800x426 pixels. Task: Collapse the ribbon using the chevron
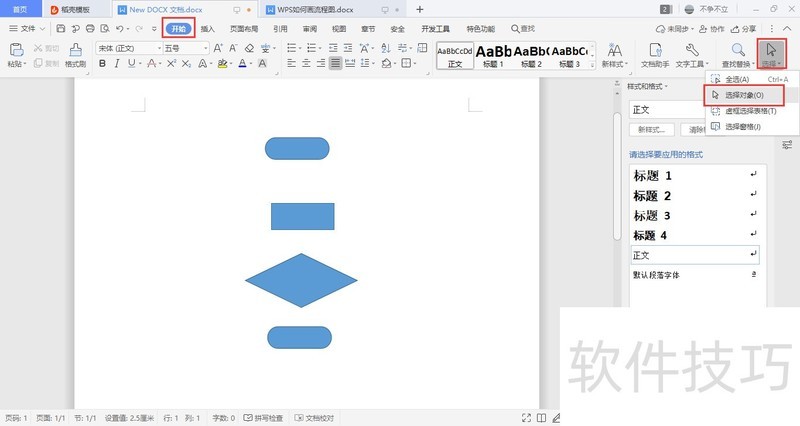tap(787, 29)
